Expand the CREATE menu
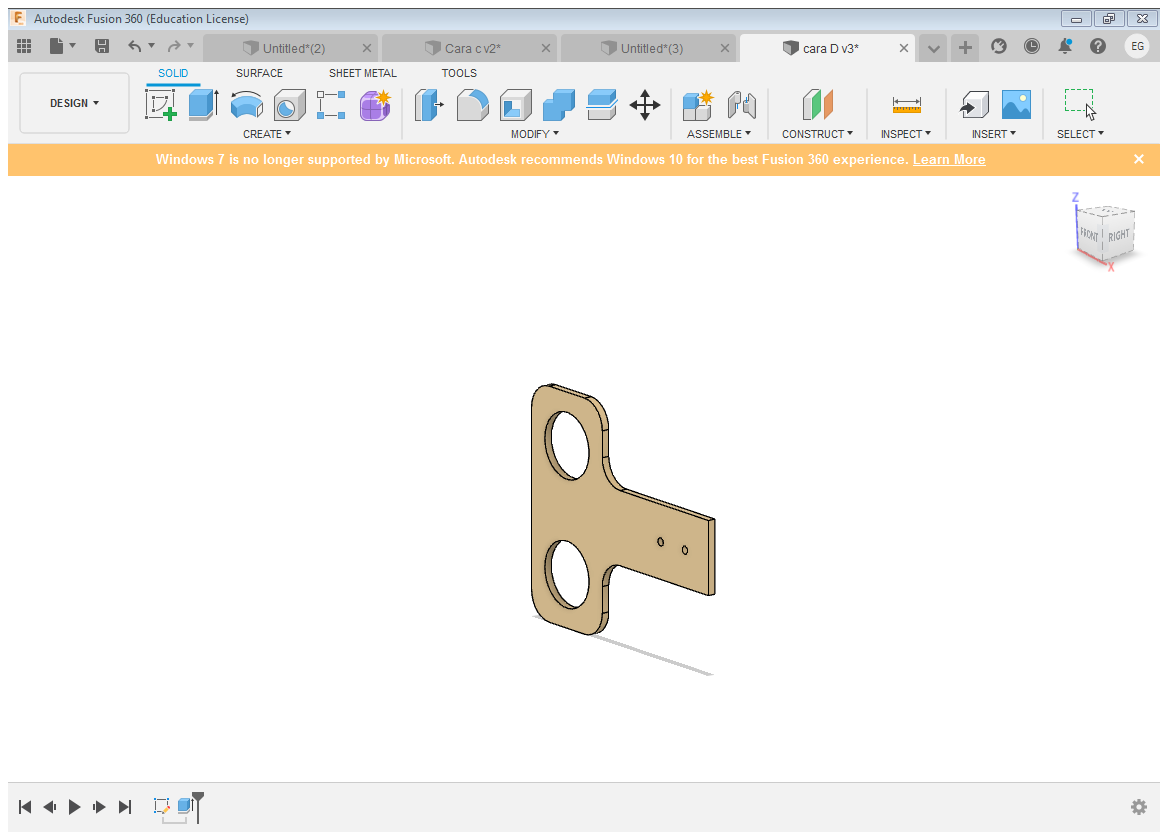This screenshot has width=1168, height=840. tap(267, 134)
